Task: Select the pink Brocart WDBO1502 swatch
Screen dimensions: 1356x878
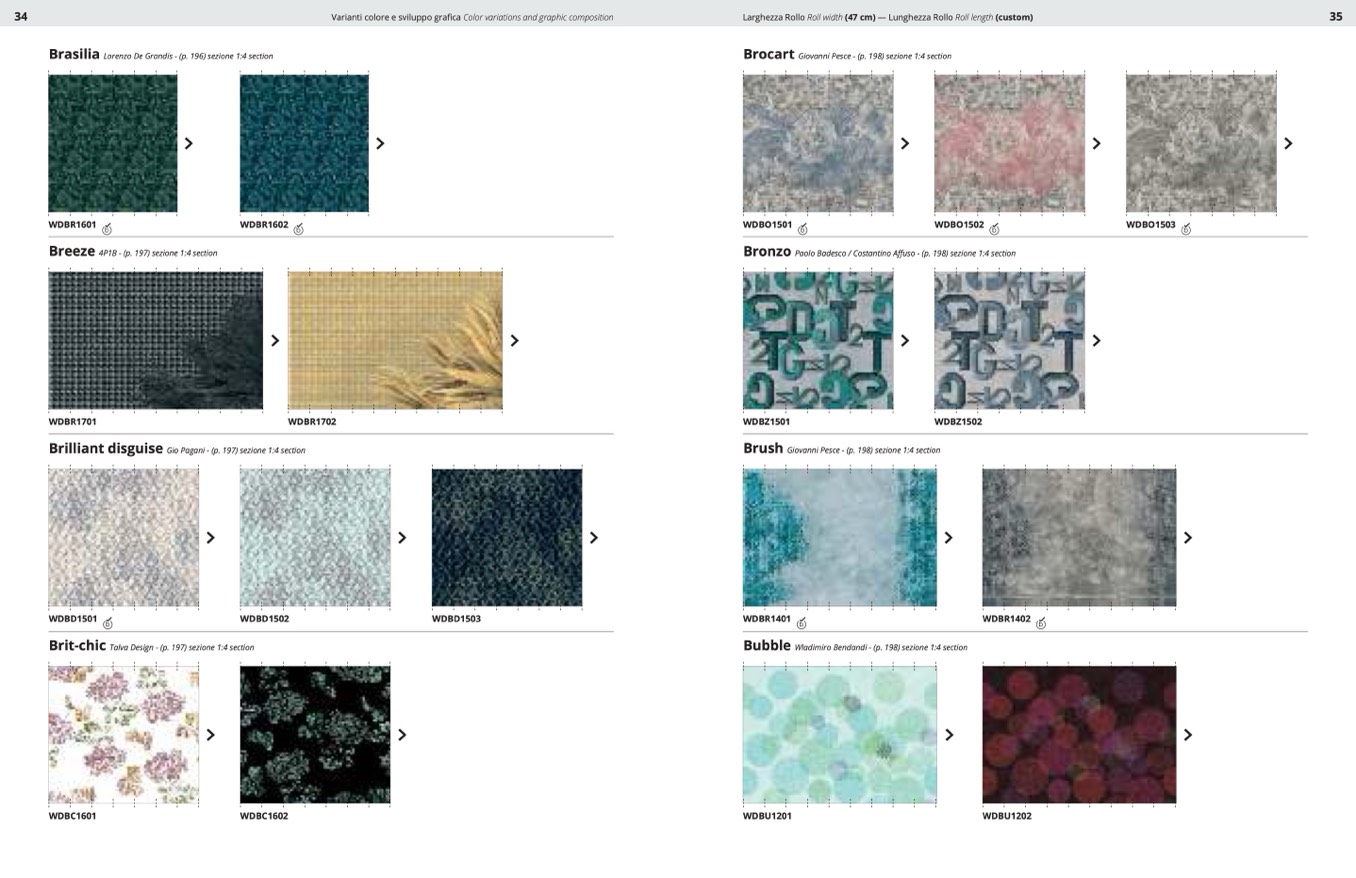Action: click(x=1009, y=143)
